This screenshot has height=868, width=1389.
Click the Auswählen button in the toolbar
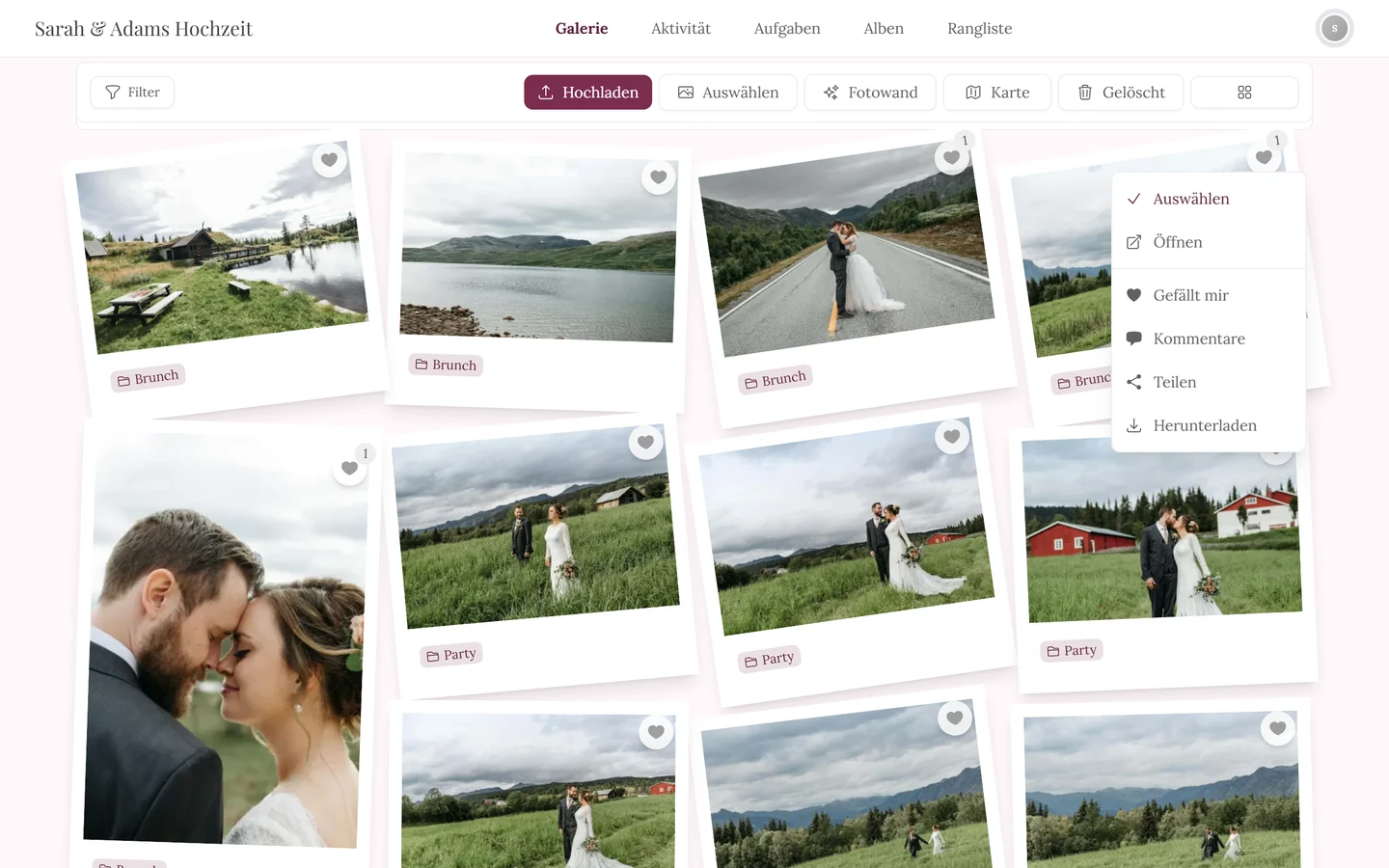coord(728,93)
